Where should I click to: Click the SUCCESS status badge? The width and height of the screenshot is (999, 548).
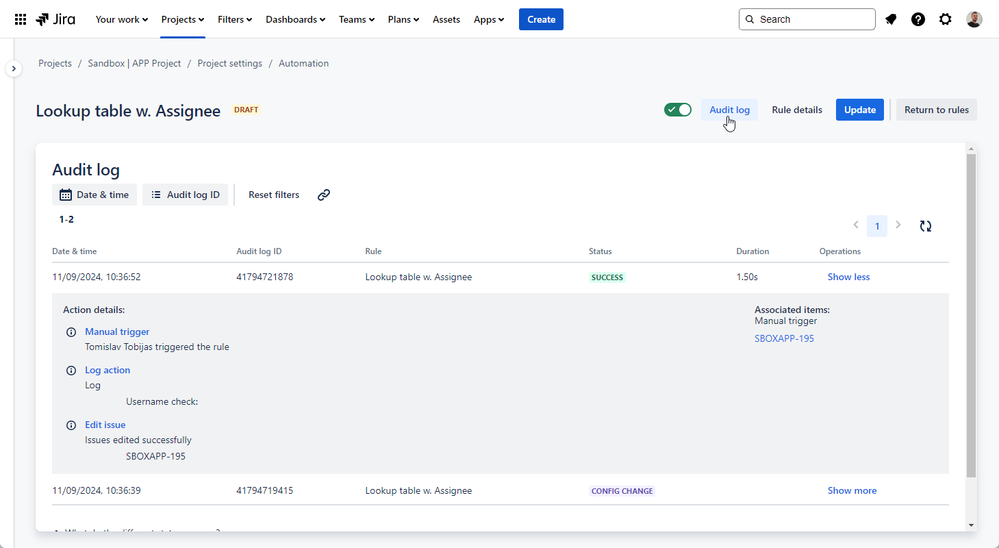pos(607,278)
